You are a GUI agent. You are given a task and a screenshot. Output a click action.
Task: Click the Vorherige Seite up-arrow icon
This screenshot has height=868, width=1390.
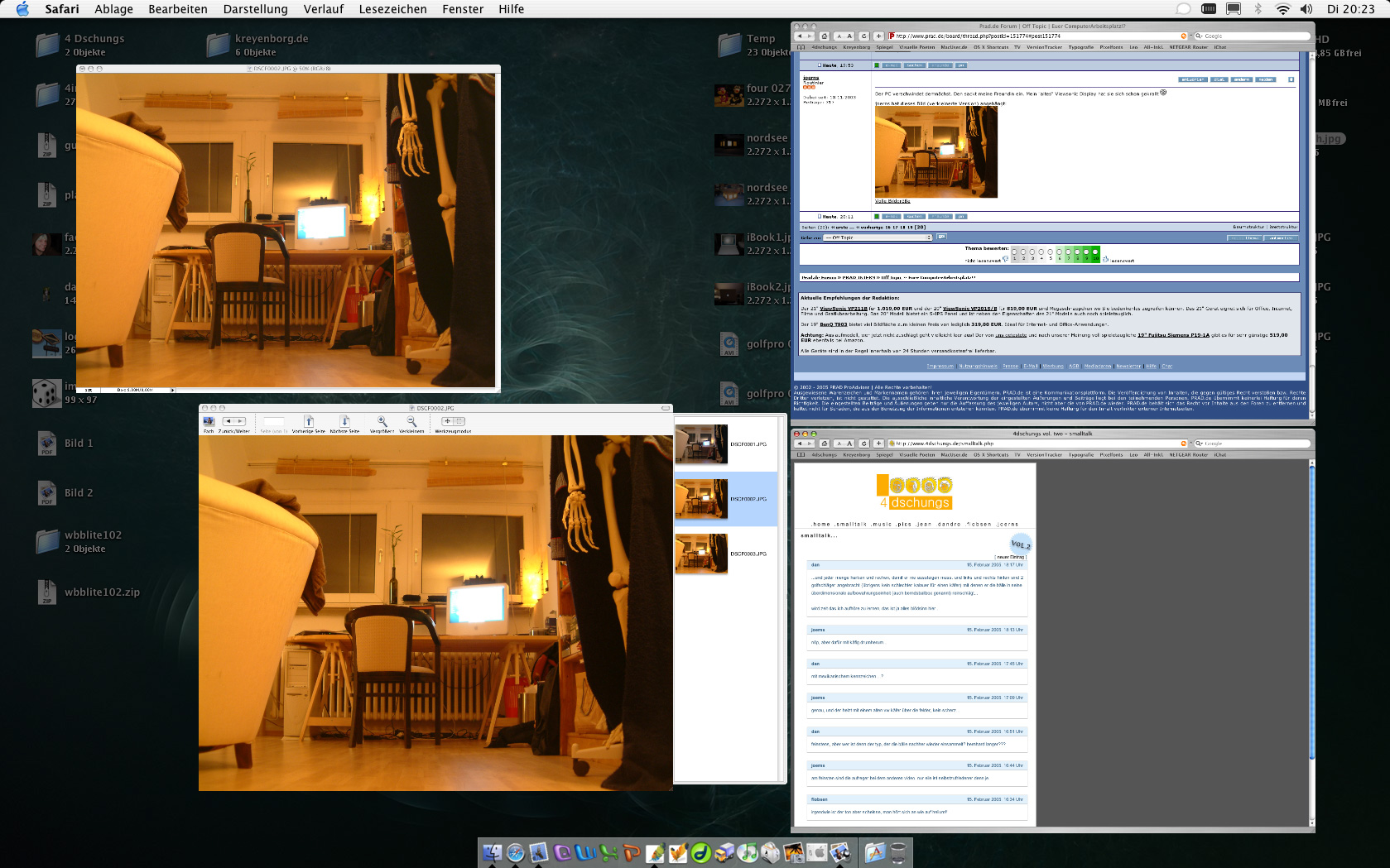(309, 422)
